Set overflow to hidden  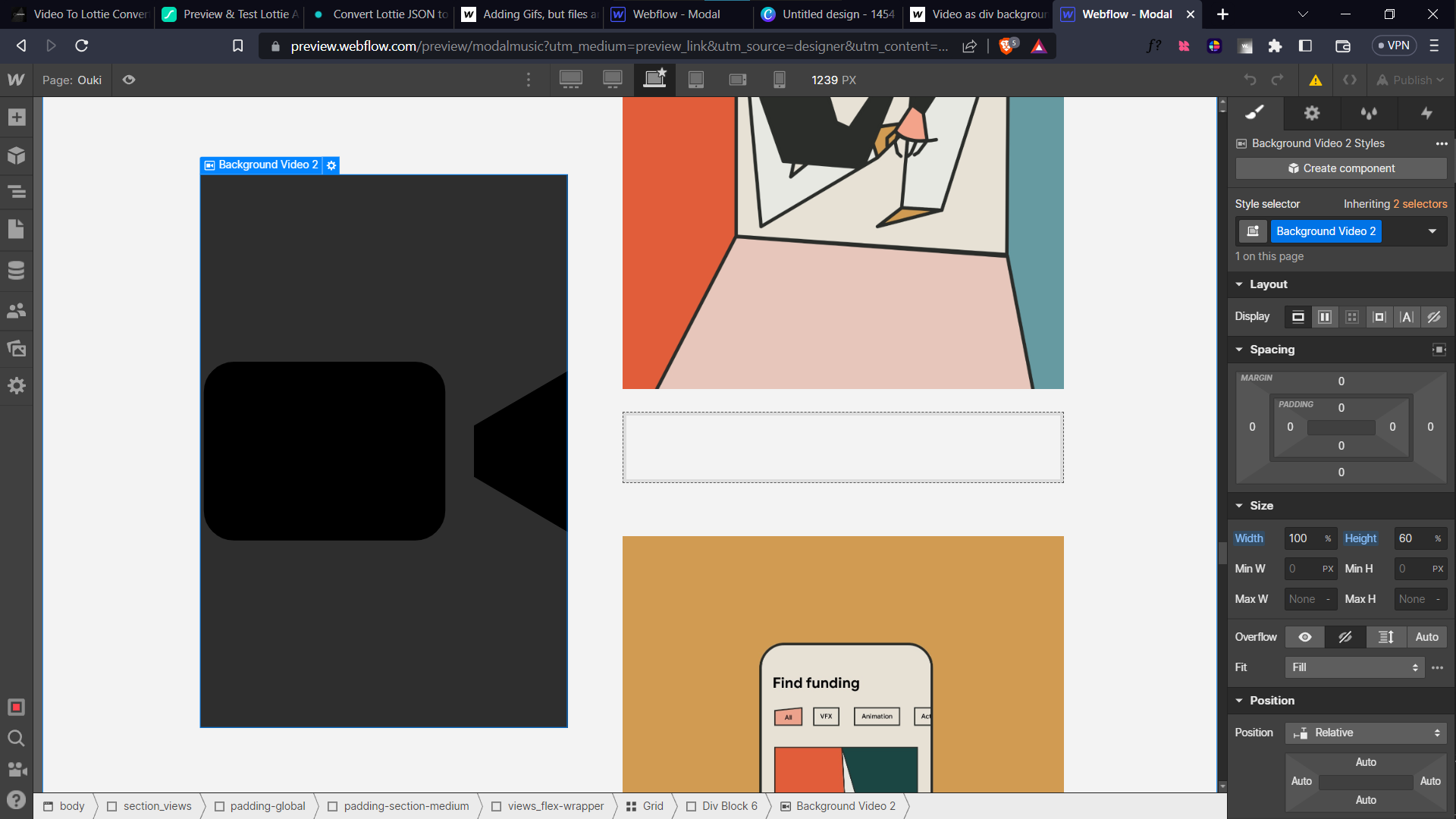click(x=1345, y=637)
